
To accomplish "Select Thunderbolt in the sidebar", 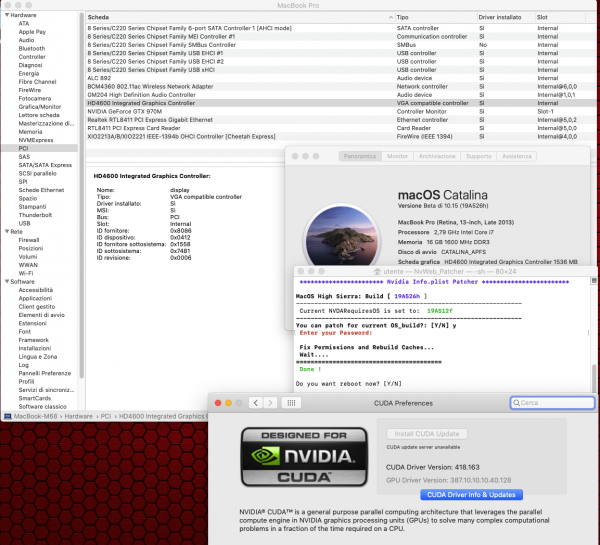I will tap(35, 215).
